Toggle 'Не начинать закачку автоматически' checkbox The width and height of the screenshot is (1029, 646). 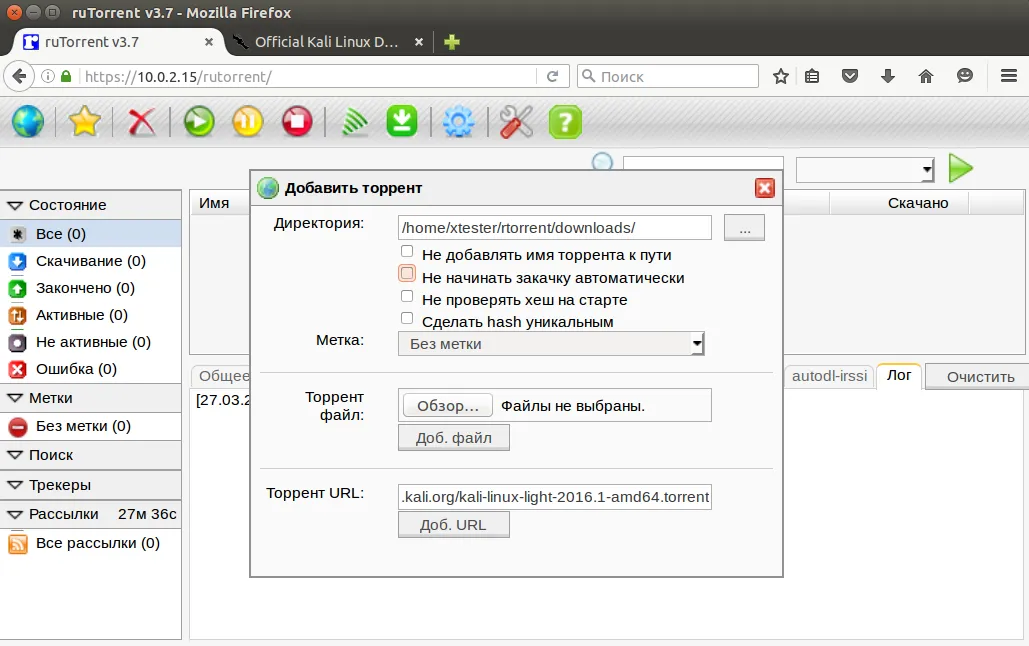click(x=407, y=273)
